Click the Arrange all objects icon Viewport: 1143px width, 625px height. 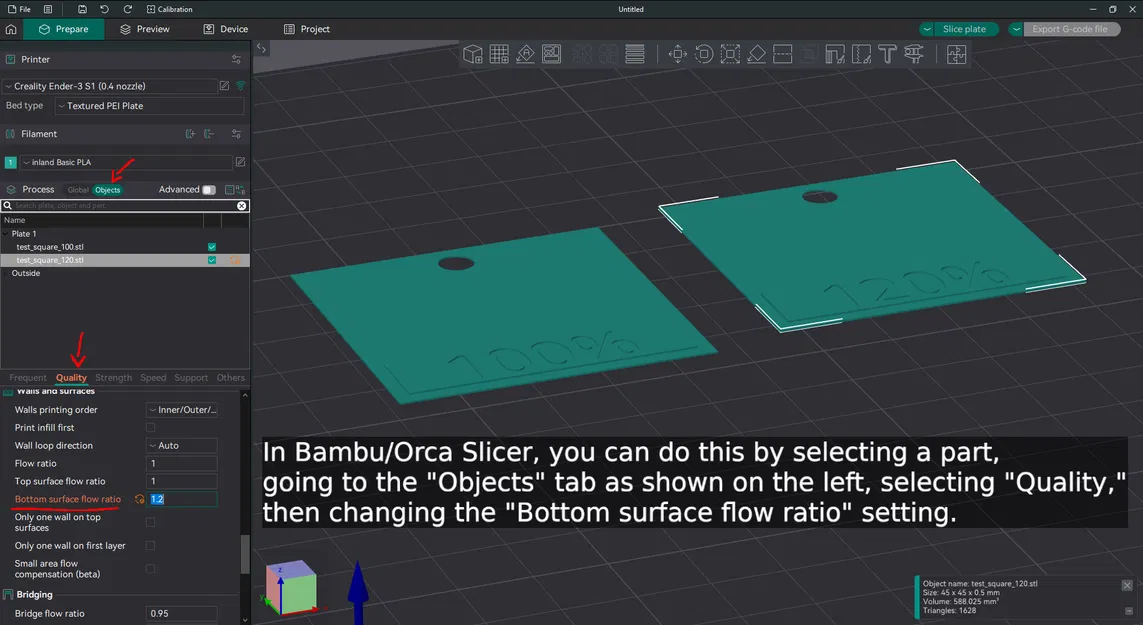pyautogui.click(x=552, y=54)
